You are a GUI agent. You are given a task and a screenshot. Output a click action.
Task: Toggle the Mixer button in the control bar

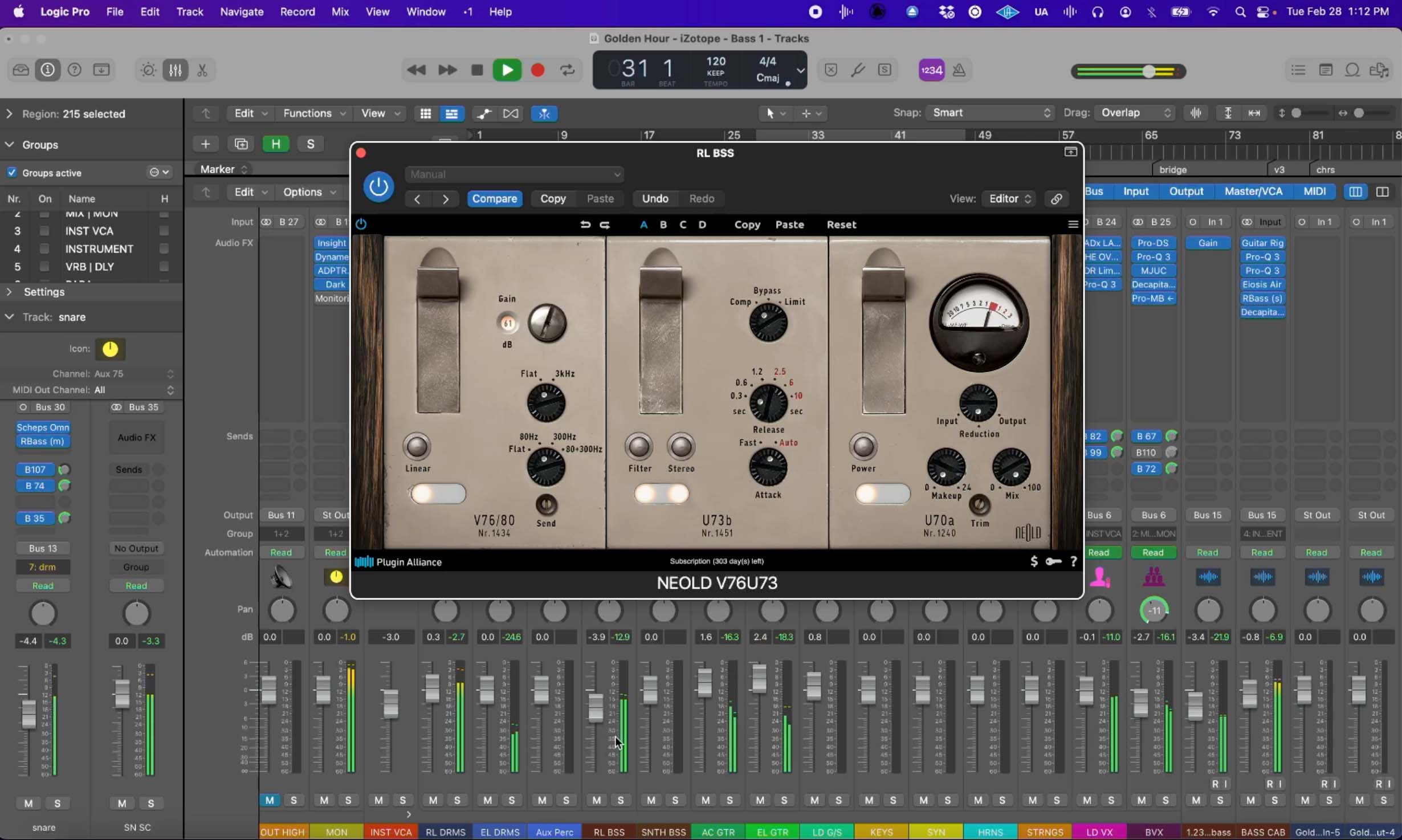[x=176, y=70]
